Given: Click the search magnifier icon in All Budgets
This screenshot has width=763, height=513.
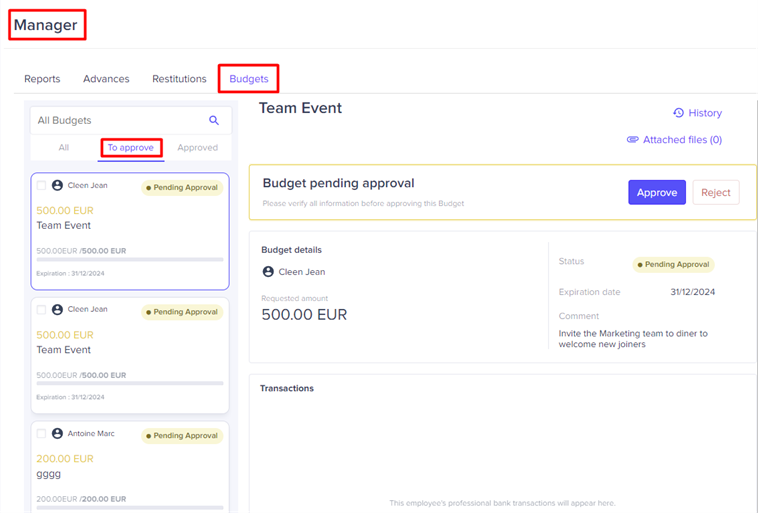Looking at the screenshot, I should (x=213, y=120).
